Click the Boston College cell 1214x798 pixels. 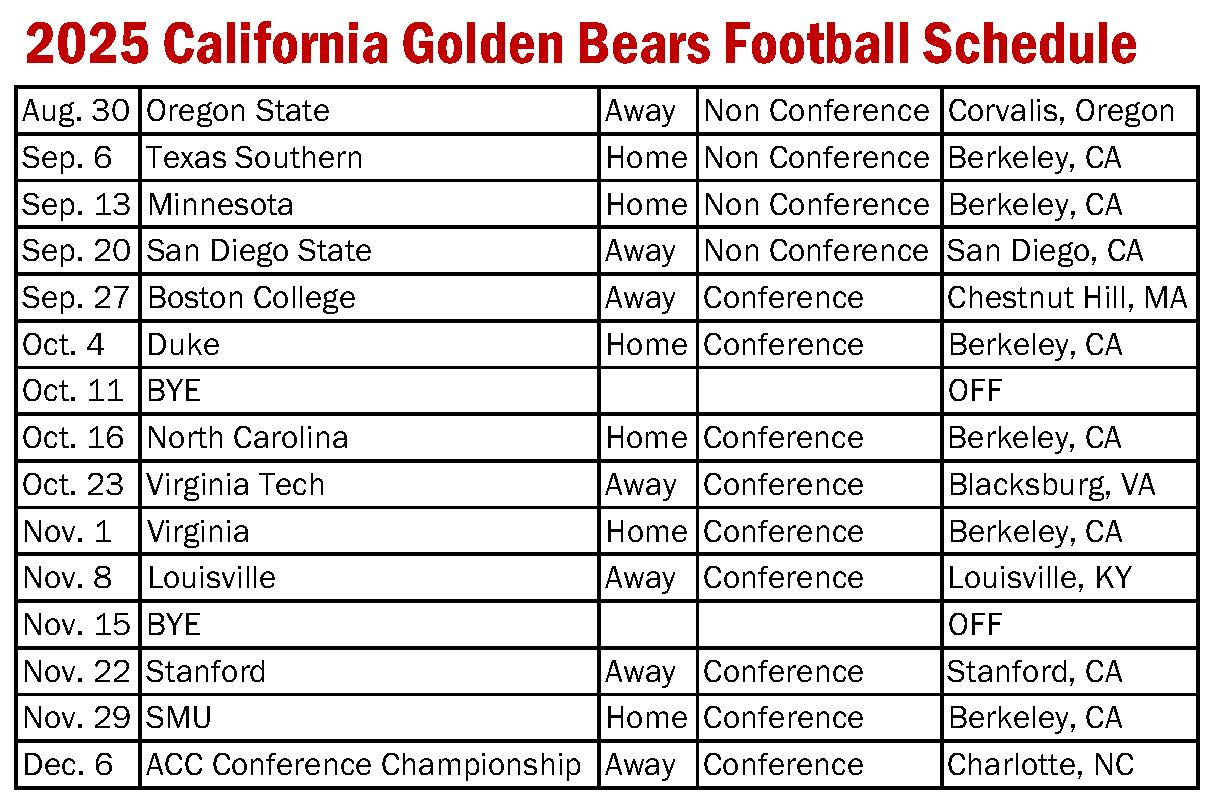click(369, 297)
